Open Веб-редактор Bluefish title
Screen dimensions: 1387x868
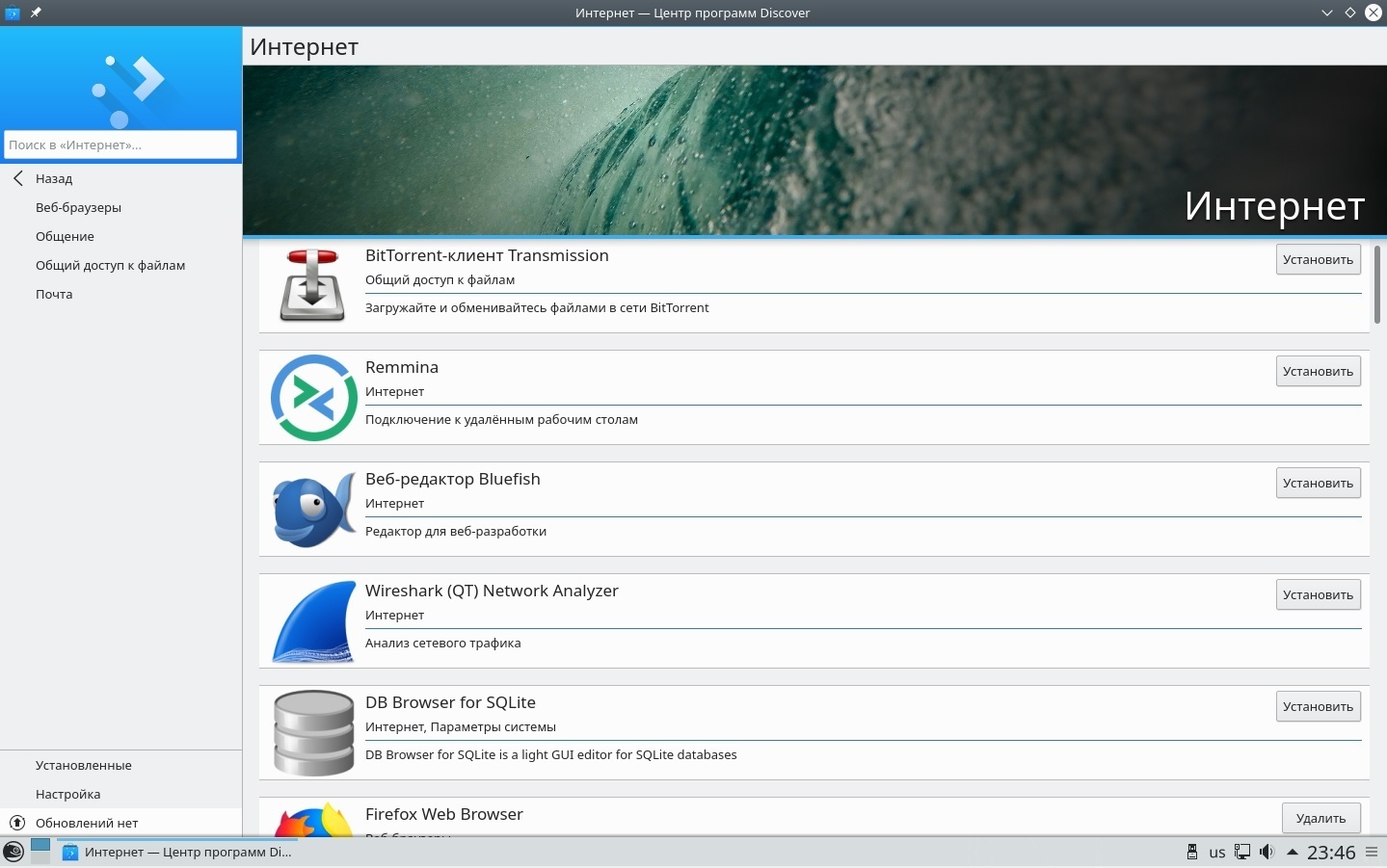[453, 479]
